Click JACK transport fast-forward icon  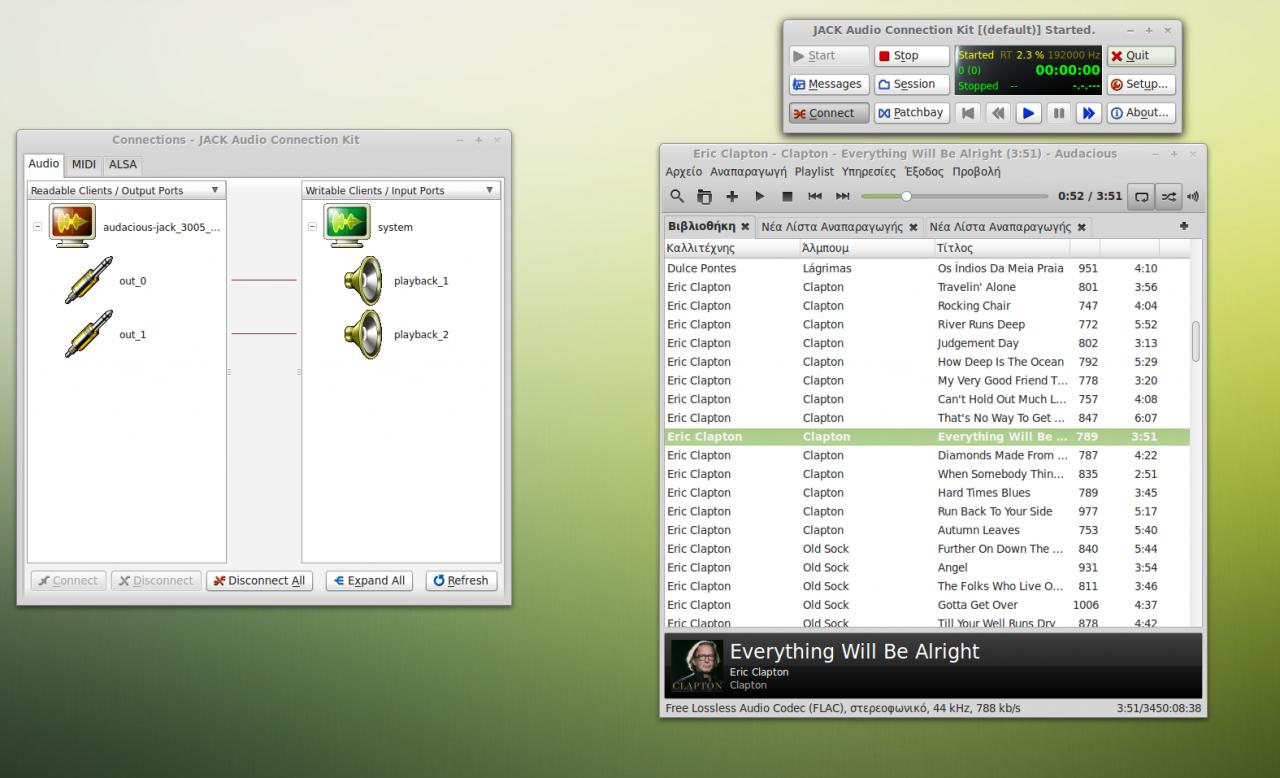point(1088,113)
